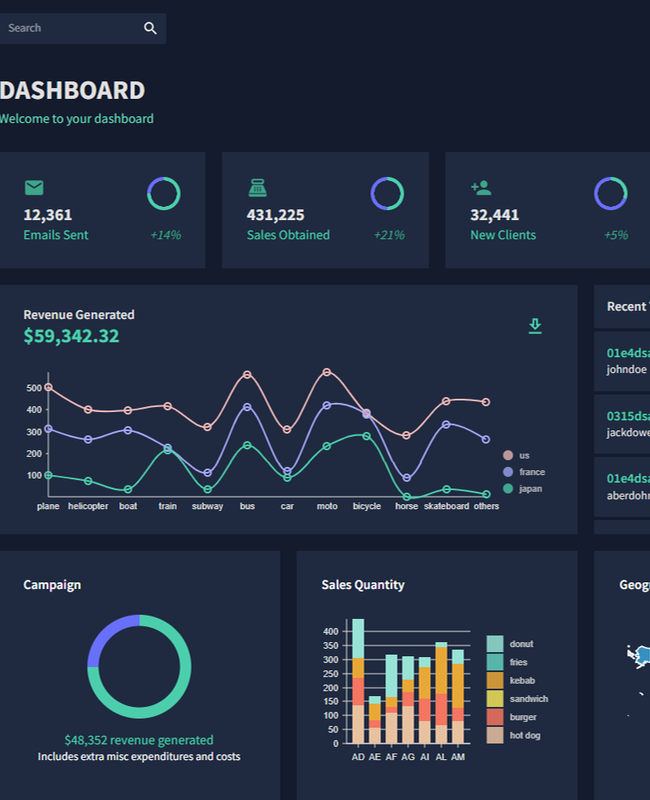Click the Sales Obtained register icon
650x800 pixels.
(x=257, y=188)
